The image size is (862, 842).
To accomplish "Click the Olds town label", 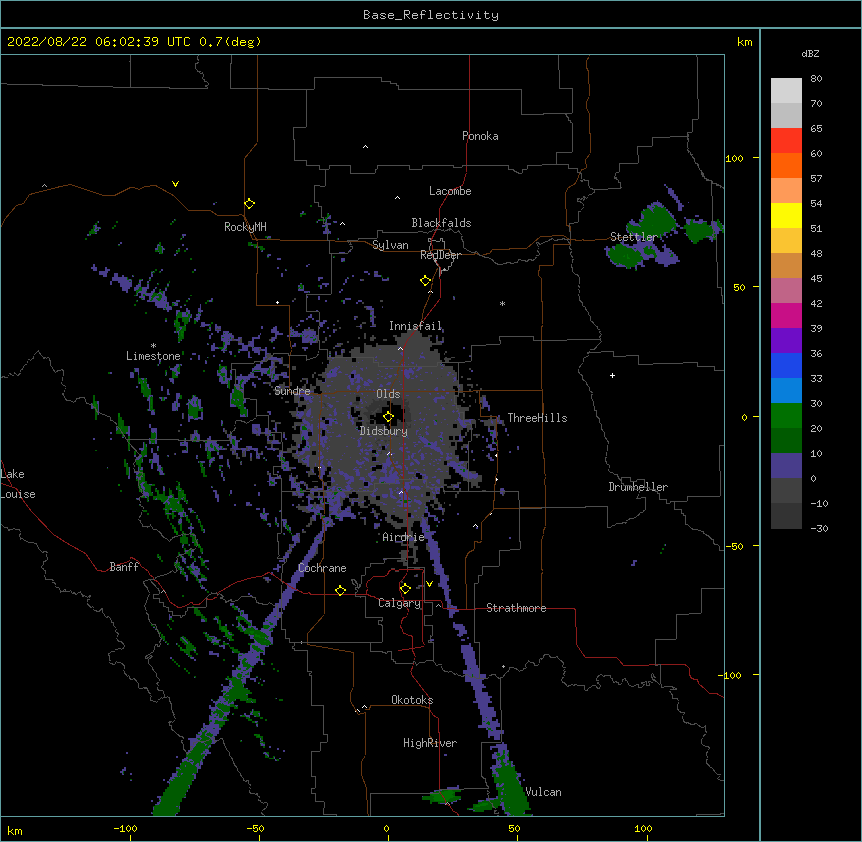I will [388, 394].
